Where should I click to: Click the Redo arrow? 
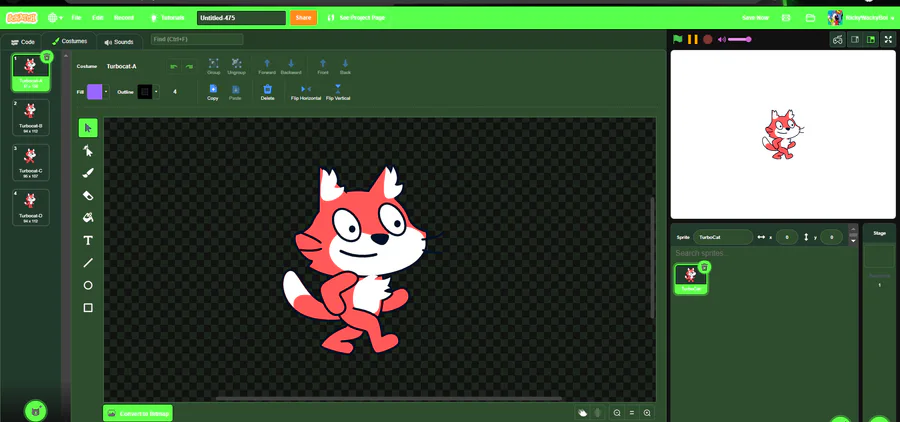coord(189,67)
